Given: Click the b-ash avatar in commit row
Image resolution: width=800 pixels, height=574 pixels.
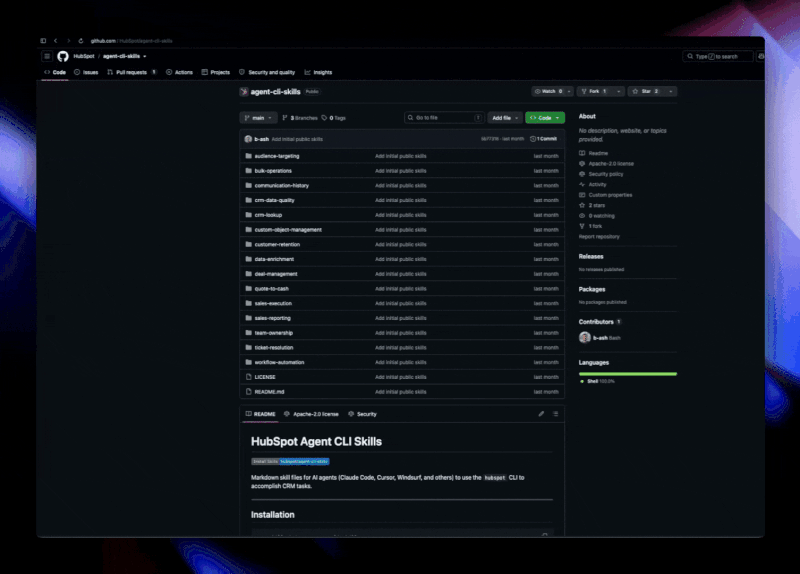Looking at the screenshot, I should (x=248, y=139).
